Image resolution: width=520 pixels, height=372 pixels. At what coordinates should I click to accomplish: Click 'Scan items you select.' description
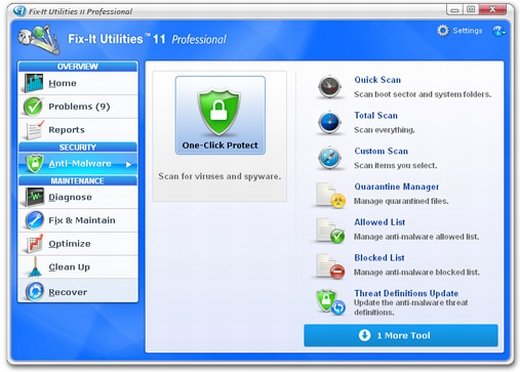pos(395,165)
